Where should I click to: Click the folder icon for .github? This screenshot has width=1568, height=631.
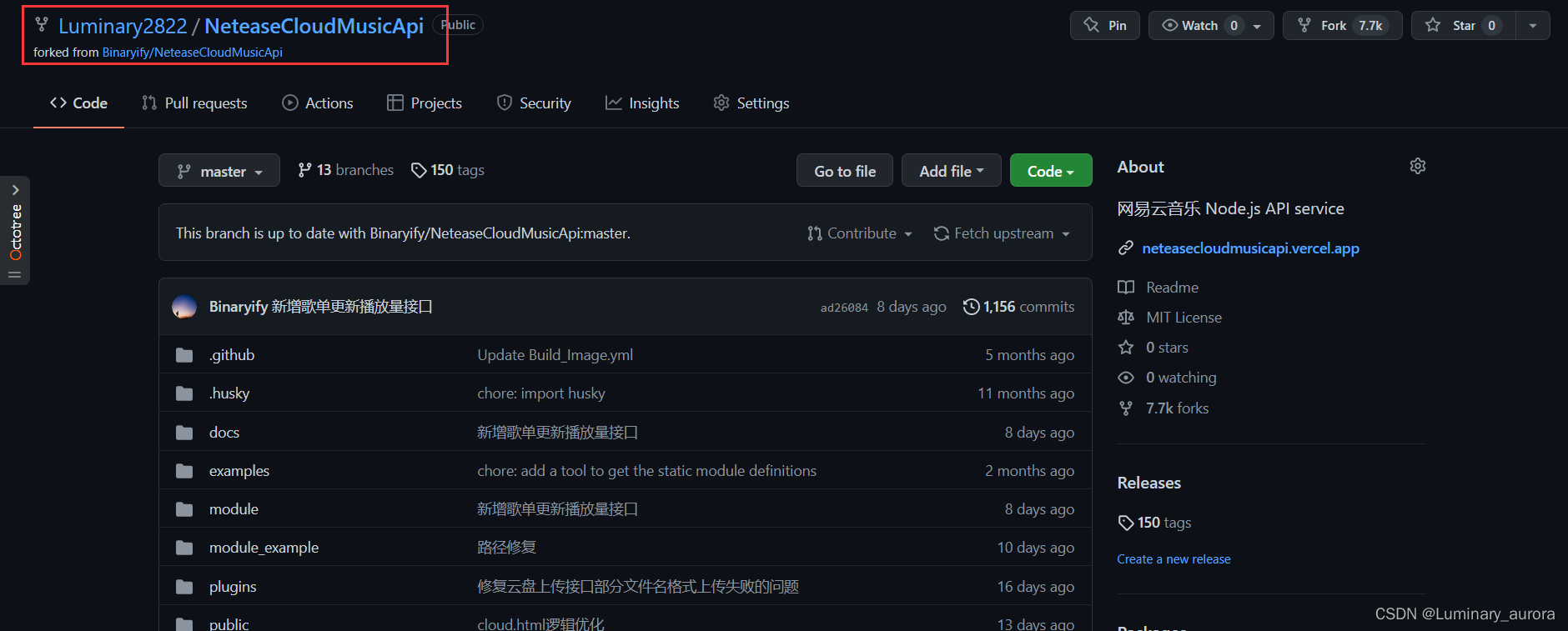tap(184, 355)
